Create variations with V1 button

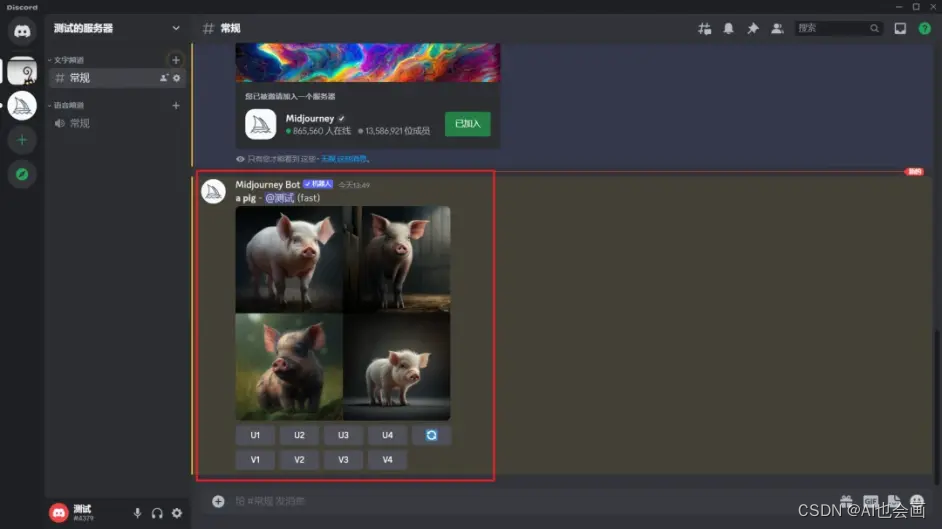coord(255,460)
